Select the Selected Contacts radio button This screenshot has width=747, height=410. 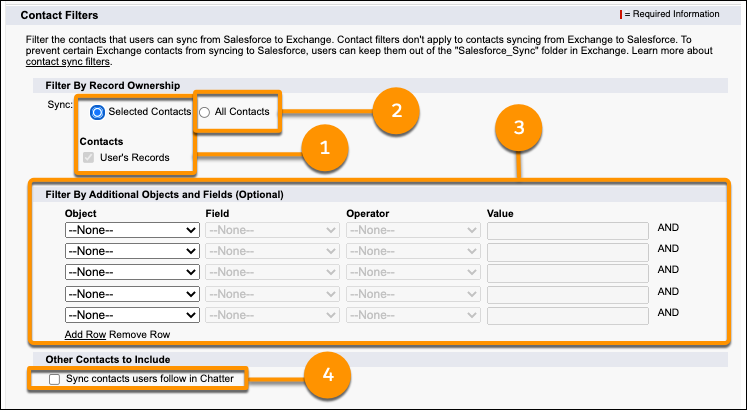point(98,112)
